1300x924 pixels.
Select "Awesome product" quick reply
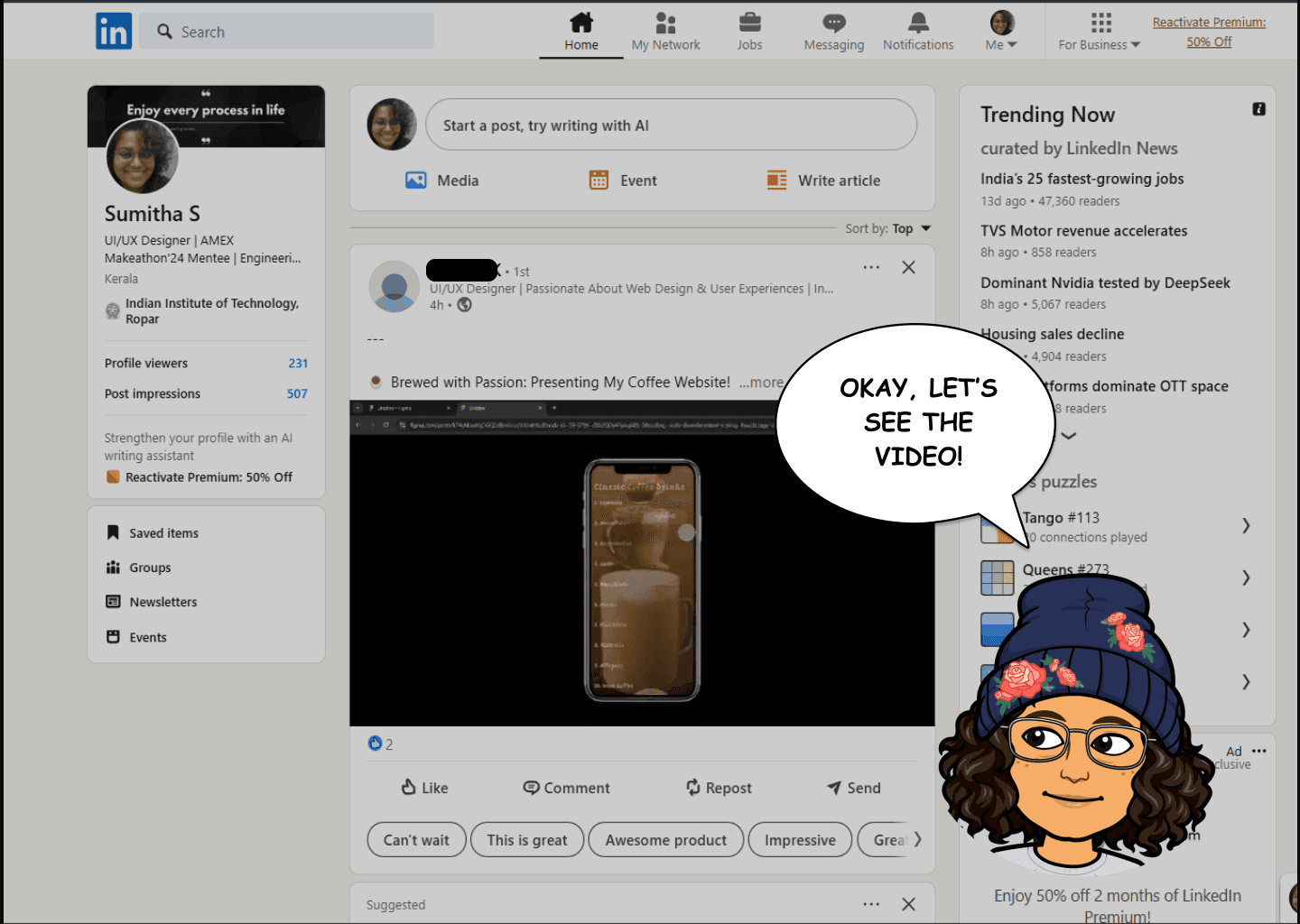point(666,840)
